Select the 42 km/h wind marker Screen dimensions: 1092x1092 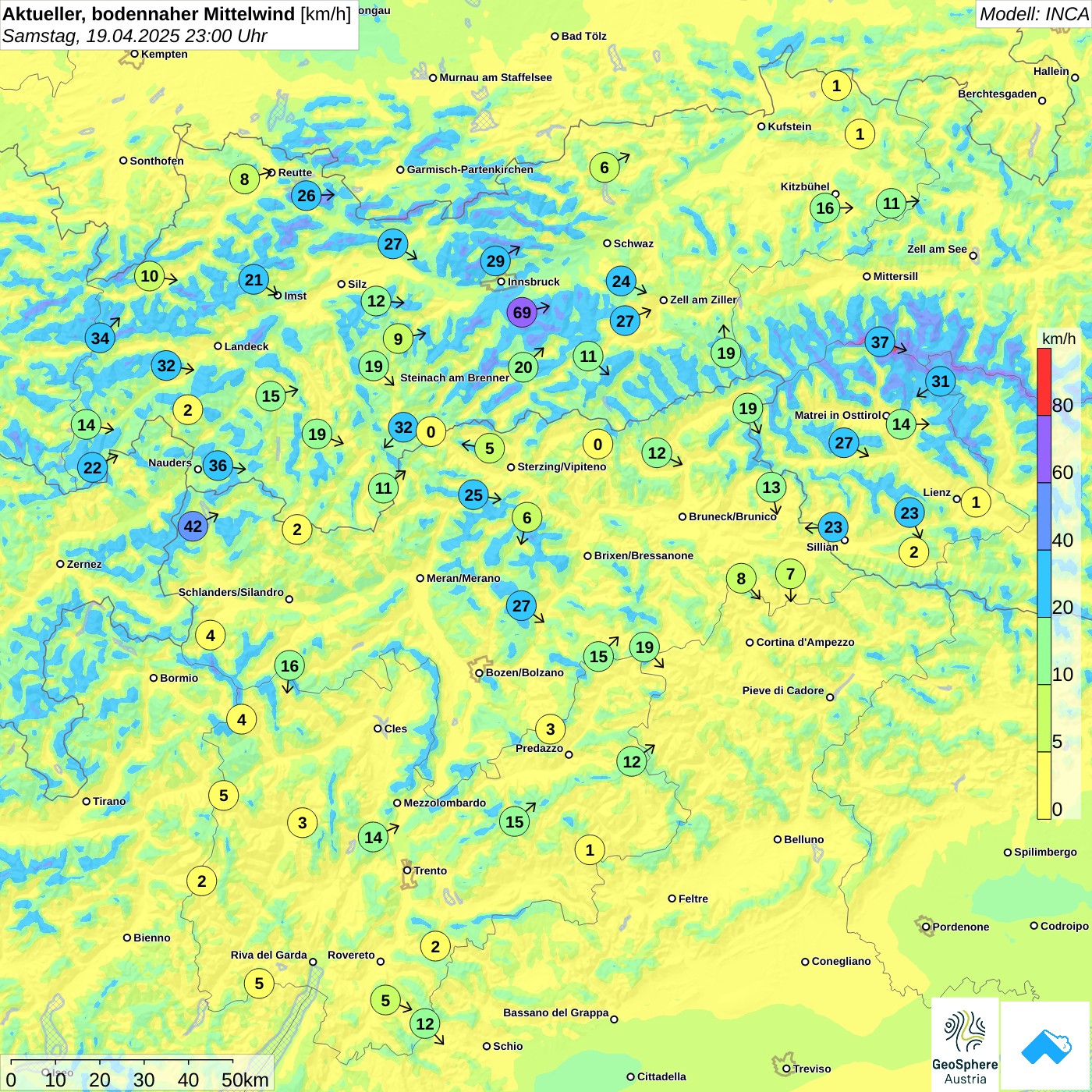point(193,526)
